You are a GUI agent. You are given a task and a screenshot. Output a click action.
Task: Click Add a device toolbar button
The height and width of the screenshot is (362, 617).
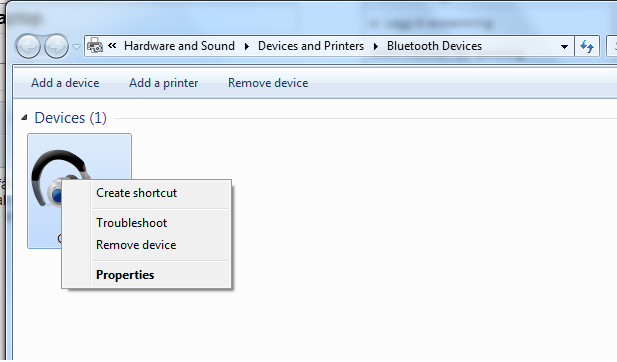pos(65,83)
